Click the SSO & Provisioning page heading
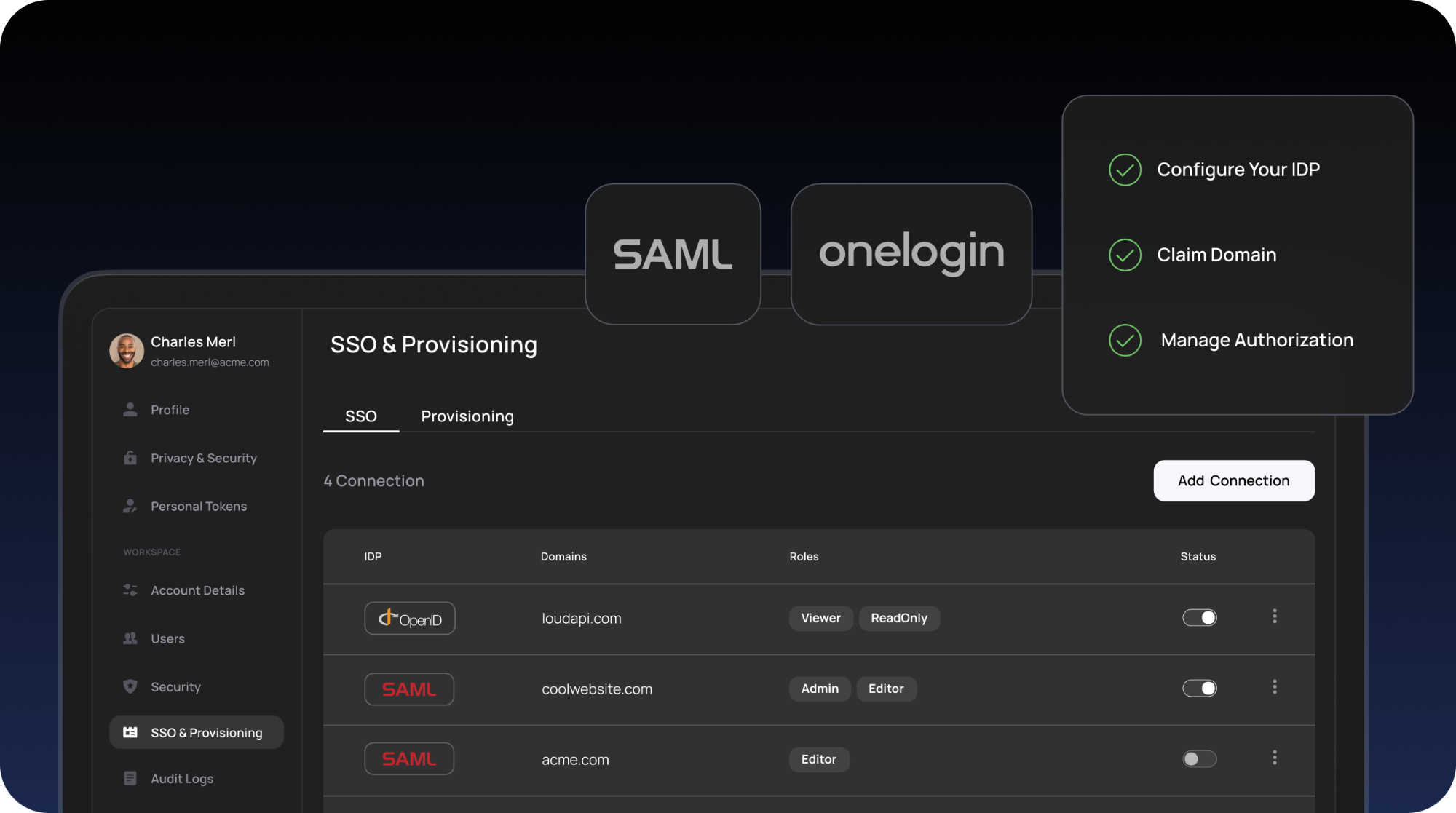This screenshot has width=1456, height=813. click(x=434, y=344)
